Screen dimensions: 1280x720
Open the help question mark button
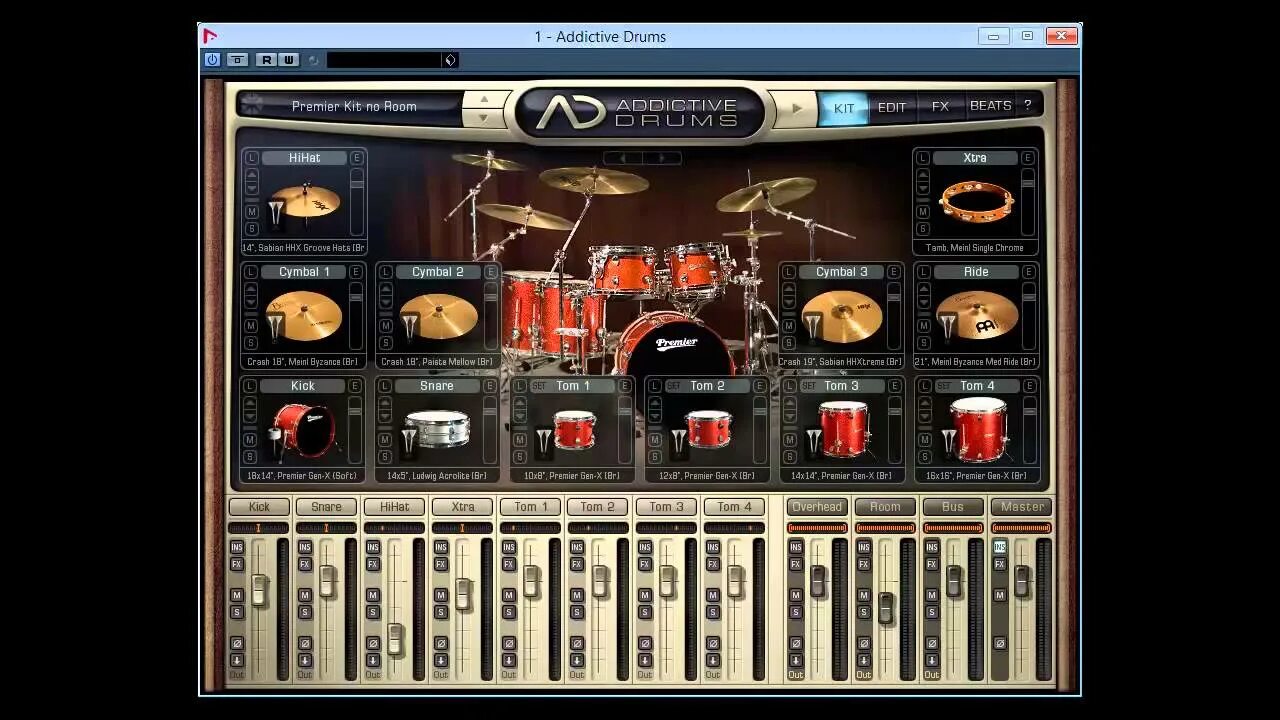(x=1027, y=106)
